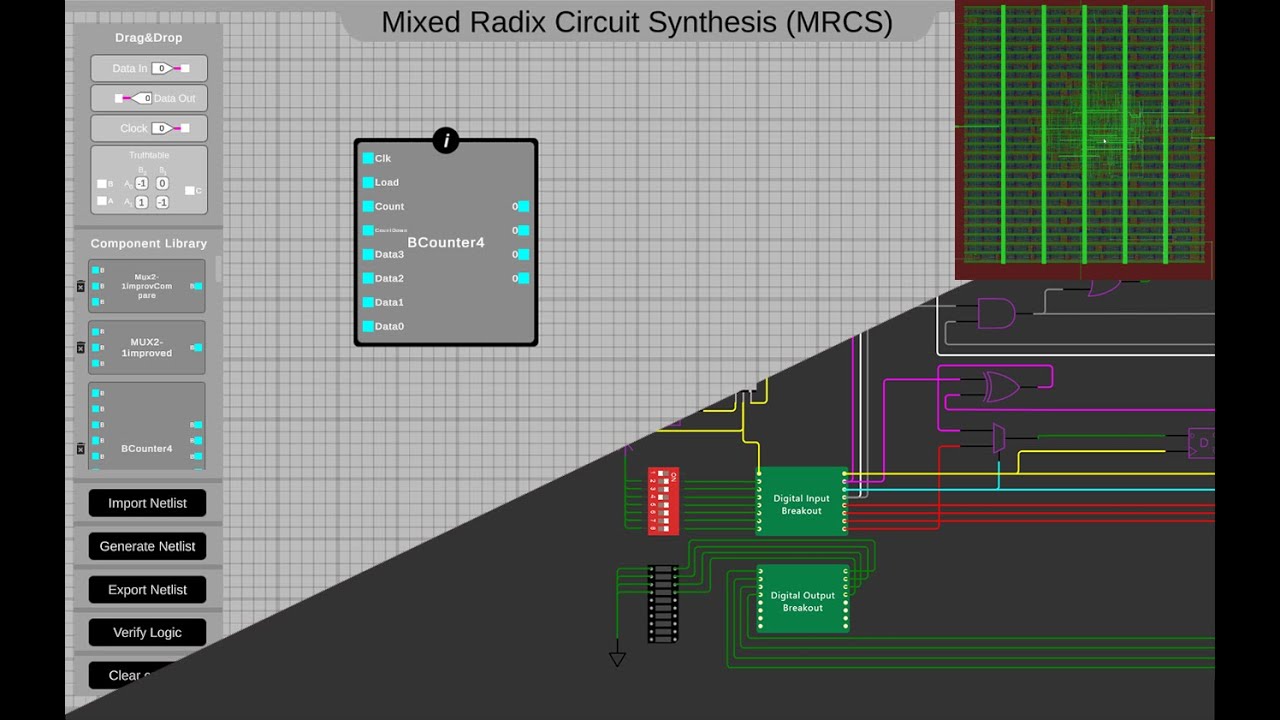Click the AND gate in schematic

[x=996, y=314]
